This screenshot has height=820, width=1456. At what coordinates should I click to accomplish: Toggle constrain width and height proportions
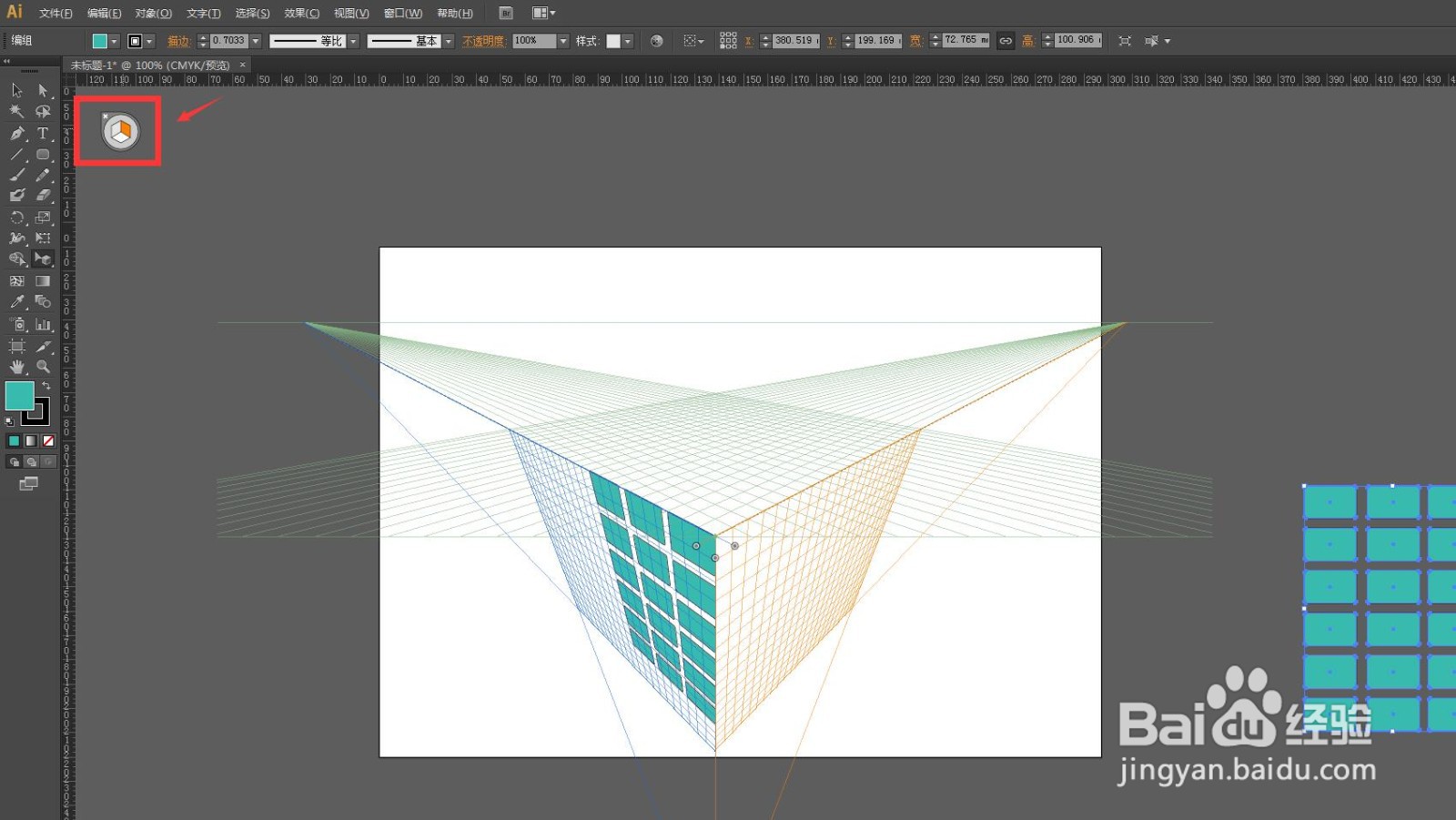point(1006,41)
